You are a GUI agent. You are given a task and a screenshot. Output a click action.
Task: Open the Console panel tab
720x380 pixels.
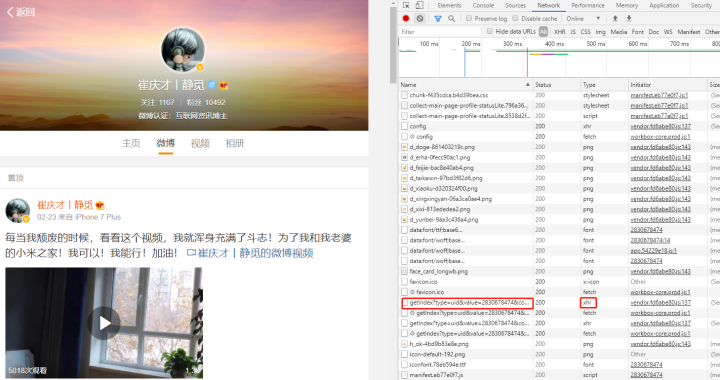pos(483,6)
